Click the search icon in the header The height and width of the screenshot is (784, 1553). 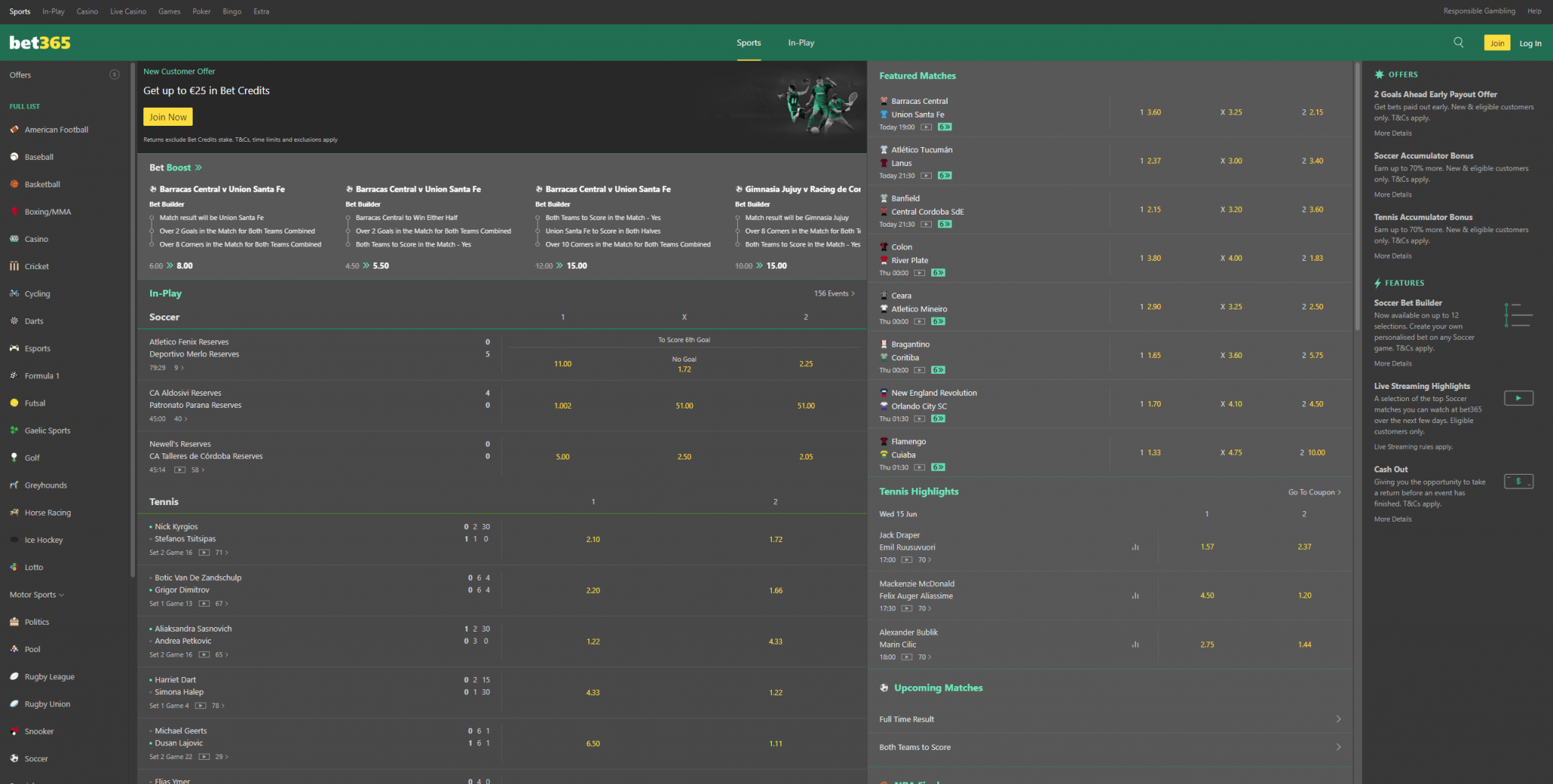pyautogui.click(x=1457, y=42)
